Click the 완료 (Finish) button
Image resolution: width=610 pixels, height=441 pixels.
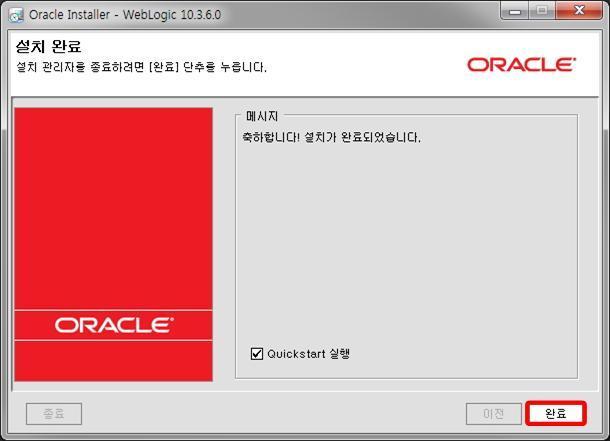556,413
